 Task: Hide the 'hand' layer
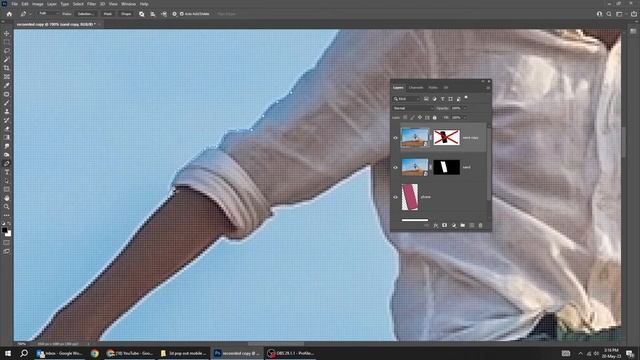pyautogui.click(x=395, y=167)
